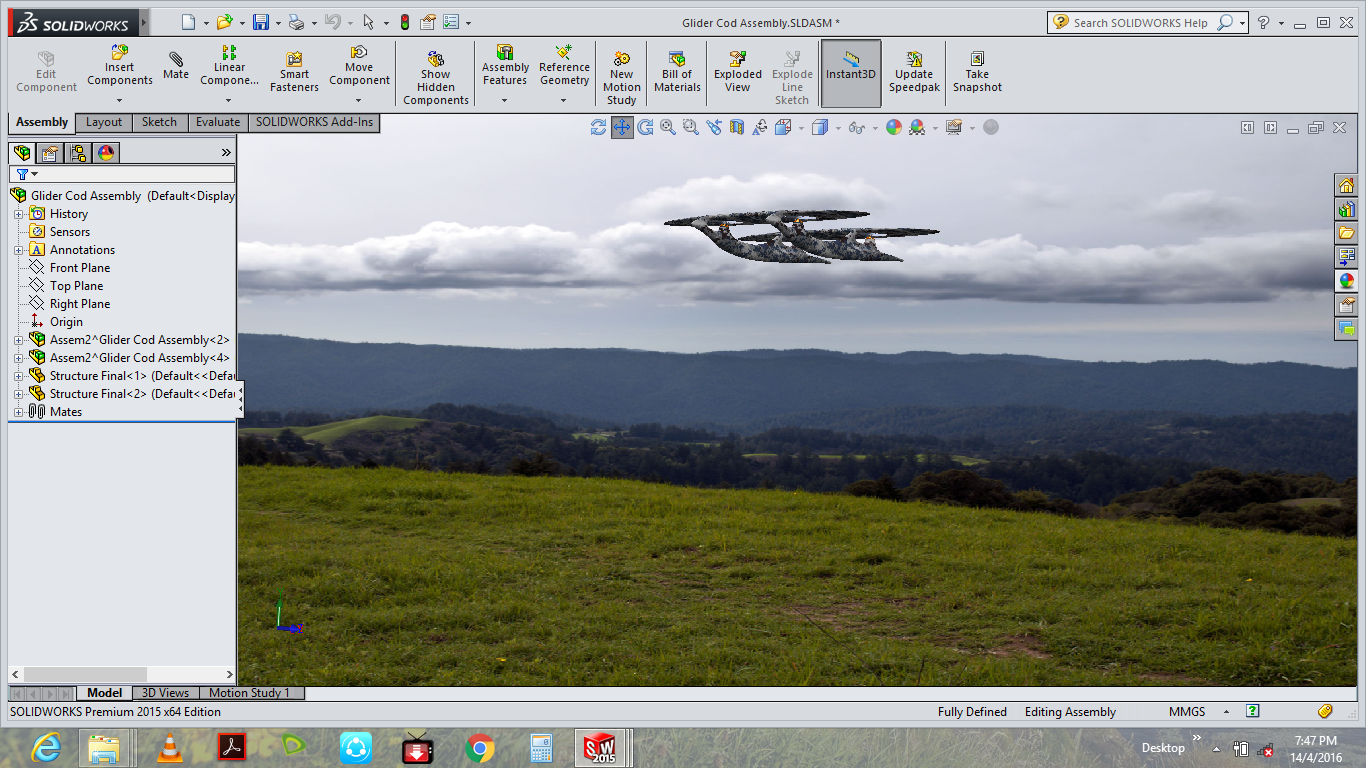Open Google Chrome from taskbar
The image size is (1366, 768).
[480, 748]
